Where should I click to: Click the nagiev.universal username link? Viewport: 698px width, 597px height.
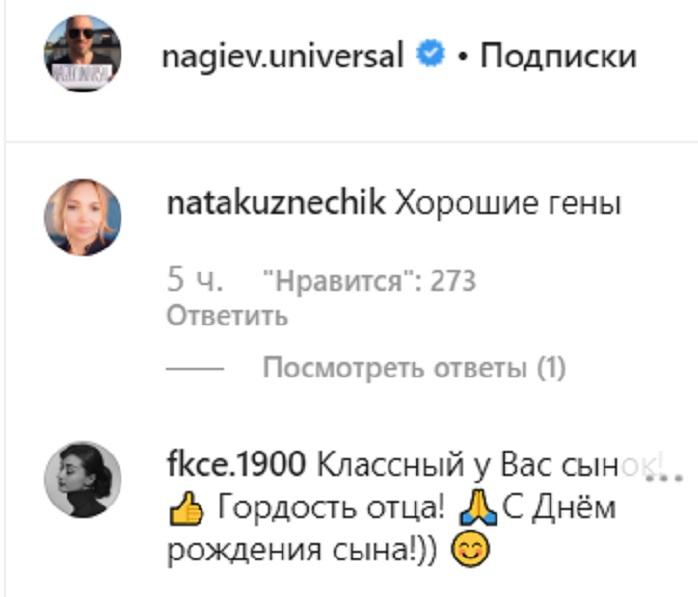[283, 55]
